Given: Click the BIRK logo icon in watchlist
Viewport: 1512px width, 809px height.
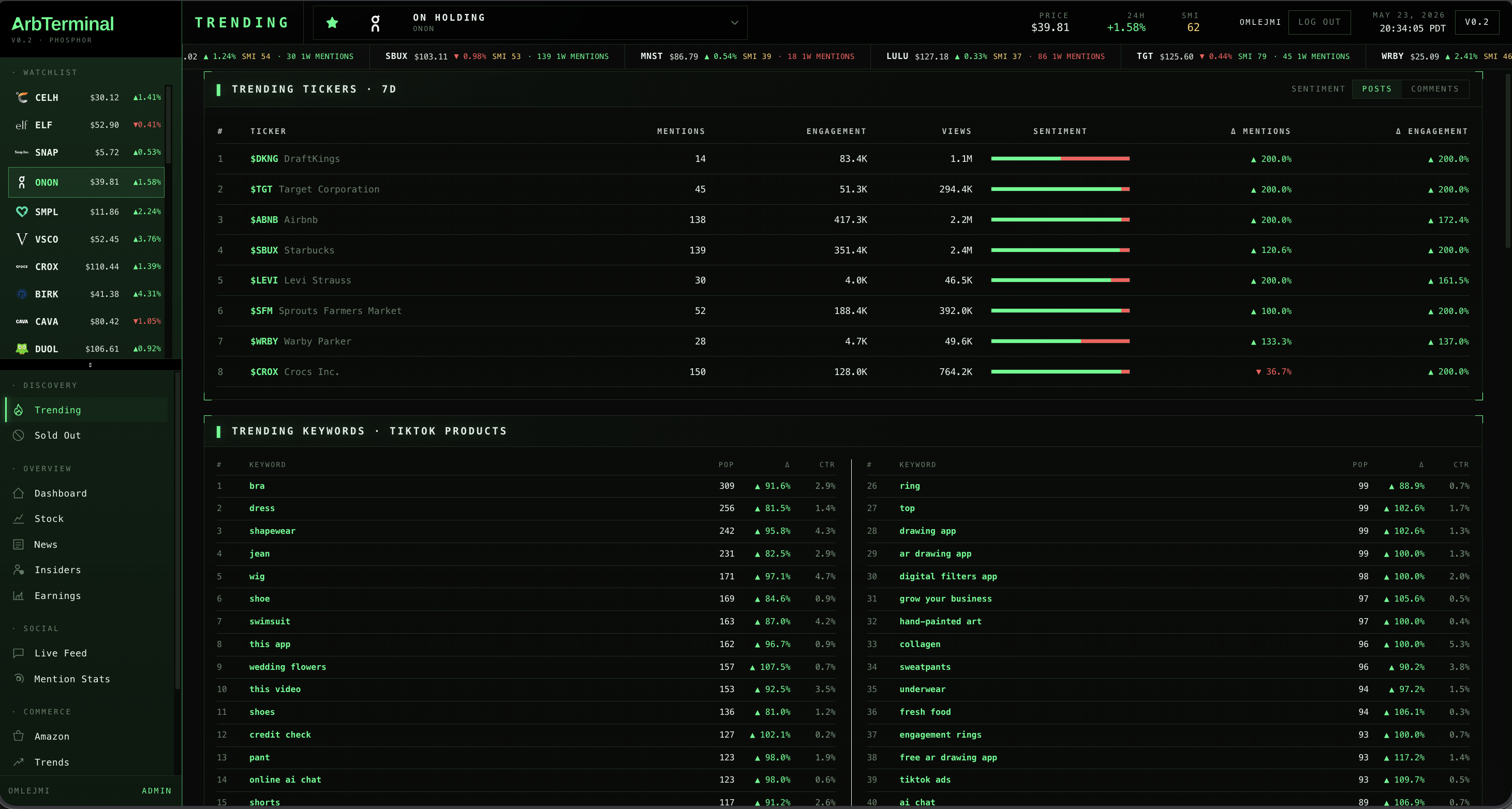Looking at the screenshot, I should [22, 294].
